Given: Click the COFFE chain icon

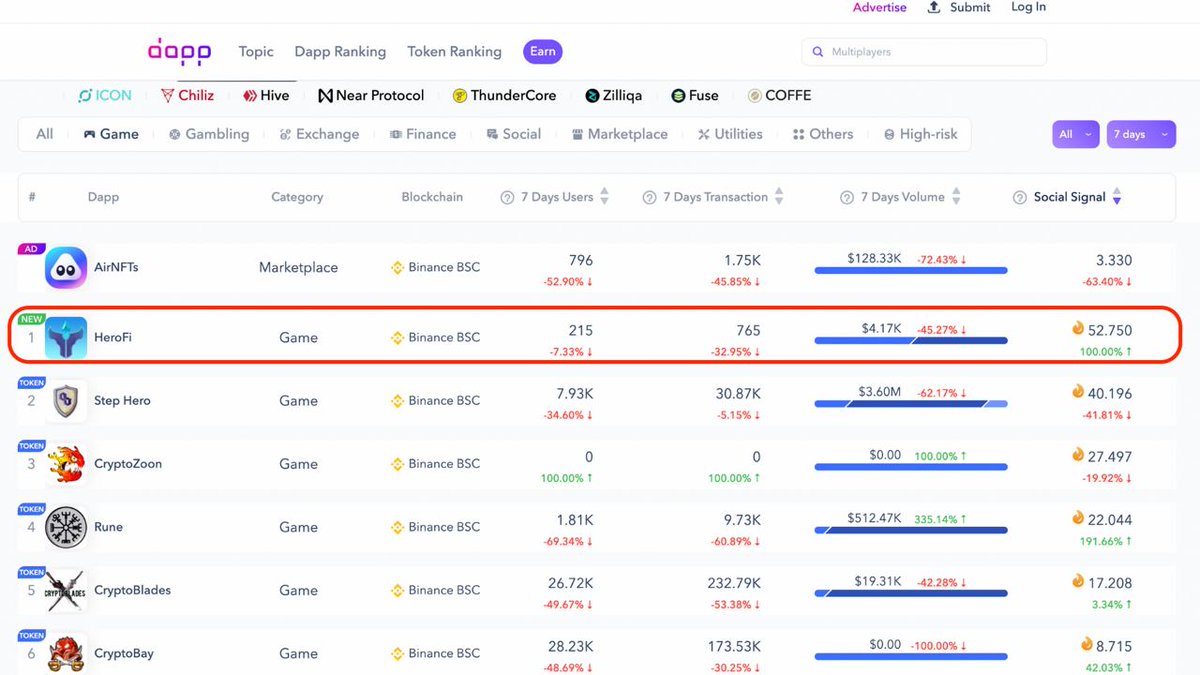Looking at the screenshot, I should (x=755, y=96).
